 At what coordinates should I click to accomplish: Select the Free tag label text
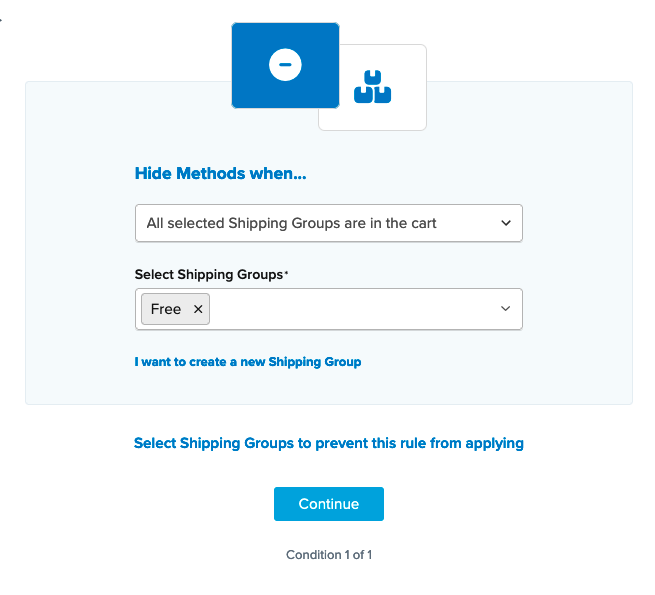tap(166, 310)
